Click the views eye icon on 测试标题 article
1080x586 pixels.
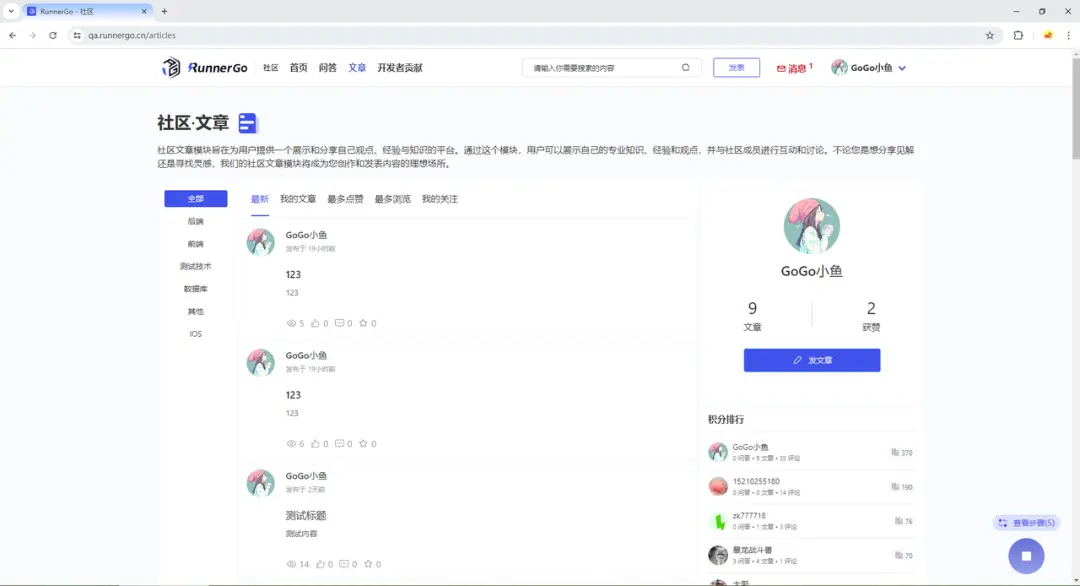(x=291, y=563)
